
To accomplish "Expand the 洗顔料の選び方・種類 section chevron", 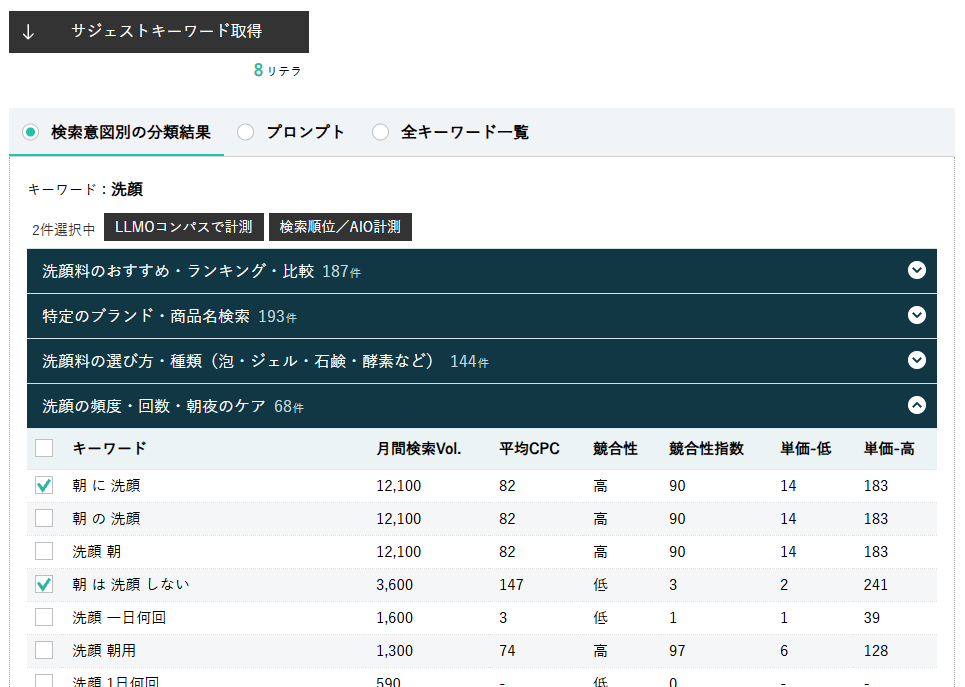I will 917,360.
